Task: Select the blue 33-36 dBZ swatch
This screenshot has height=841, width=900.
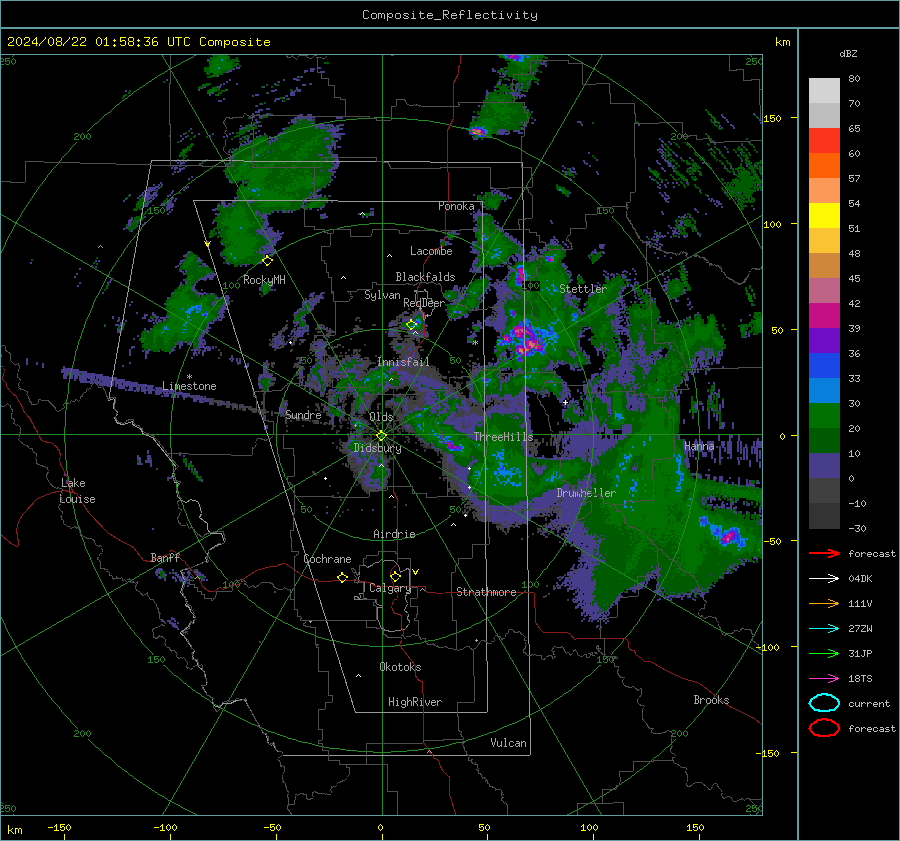Action: click(x=824, y=365)
